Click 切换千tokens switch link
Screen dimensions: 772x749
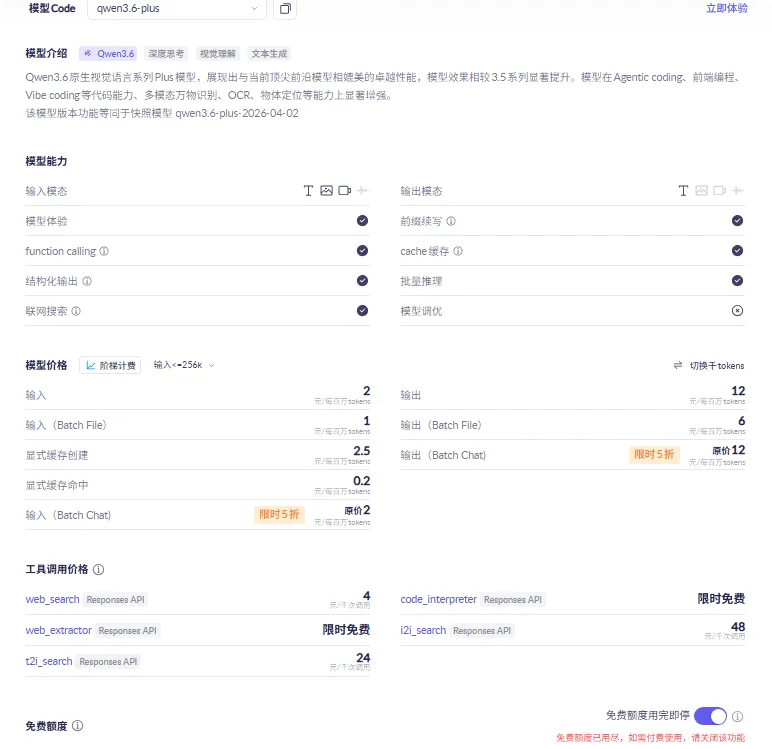709,365
